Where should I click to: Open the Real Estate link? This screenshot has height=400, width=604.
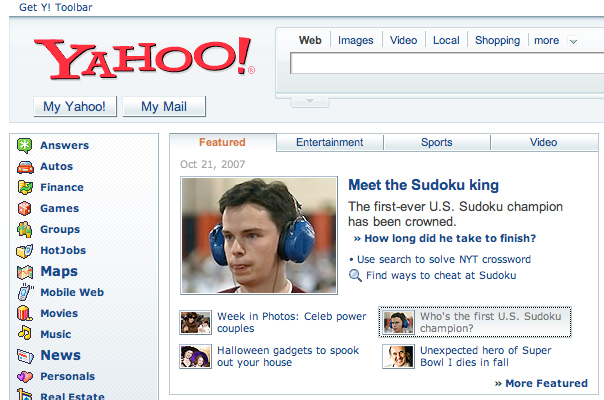(x=72, y=396)
